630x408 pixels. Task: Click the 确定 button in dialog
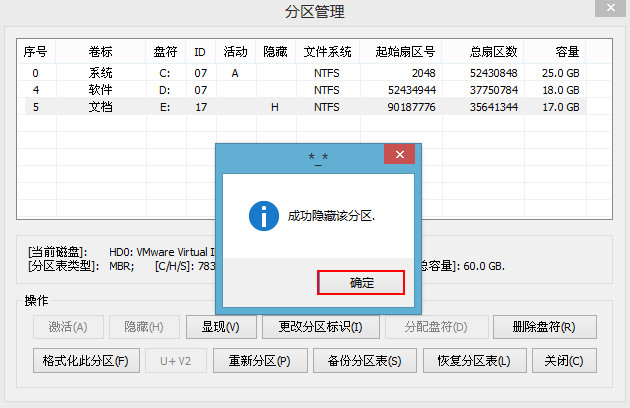click(361, 283)
